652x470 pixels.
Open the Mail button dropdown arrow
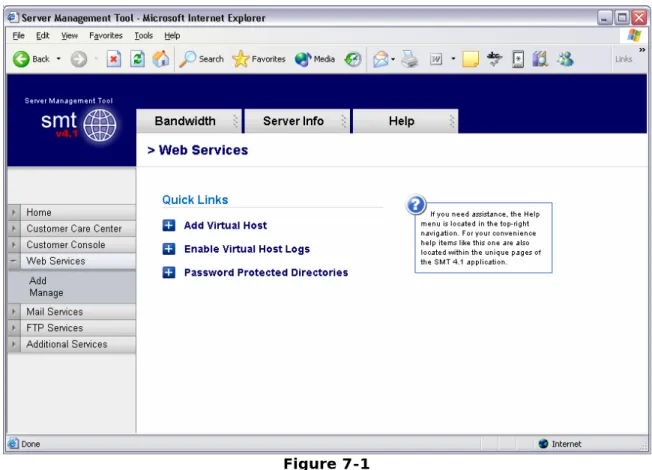coord(393,59)
